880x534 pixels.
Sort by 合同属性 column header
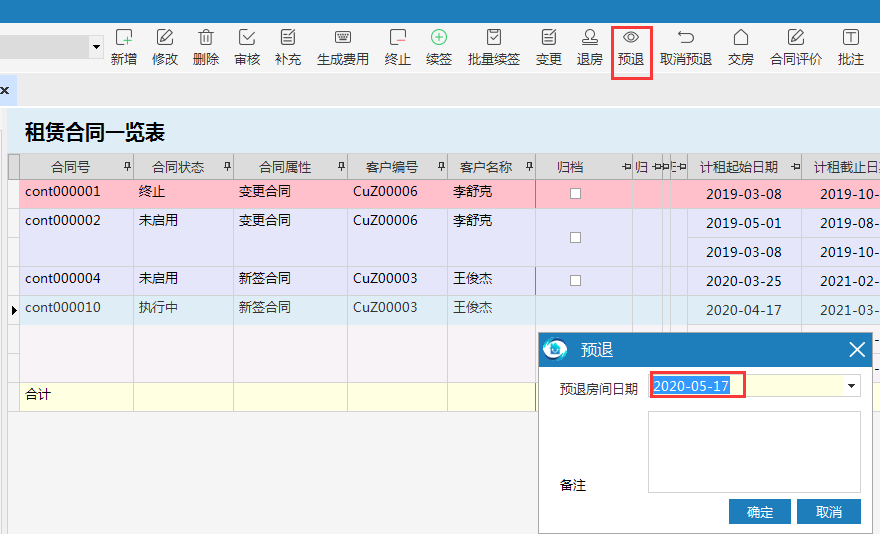point(285,167)
